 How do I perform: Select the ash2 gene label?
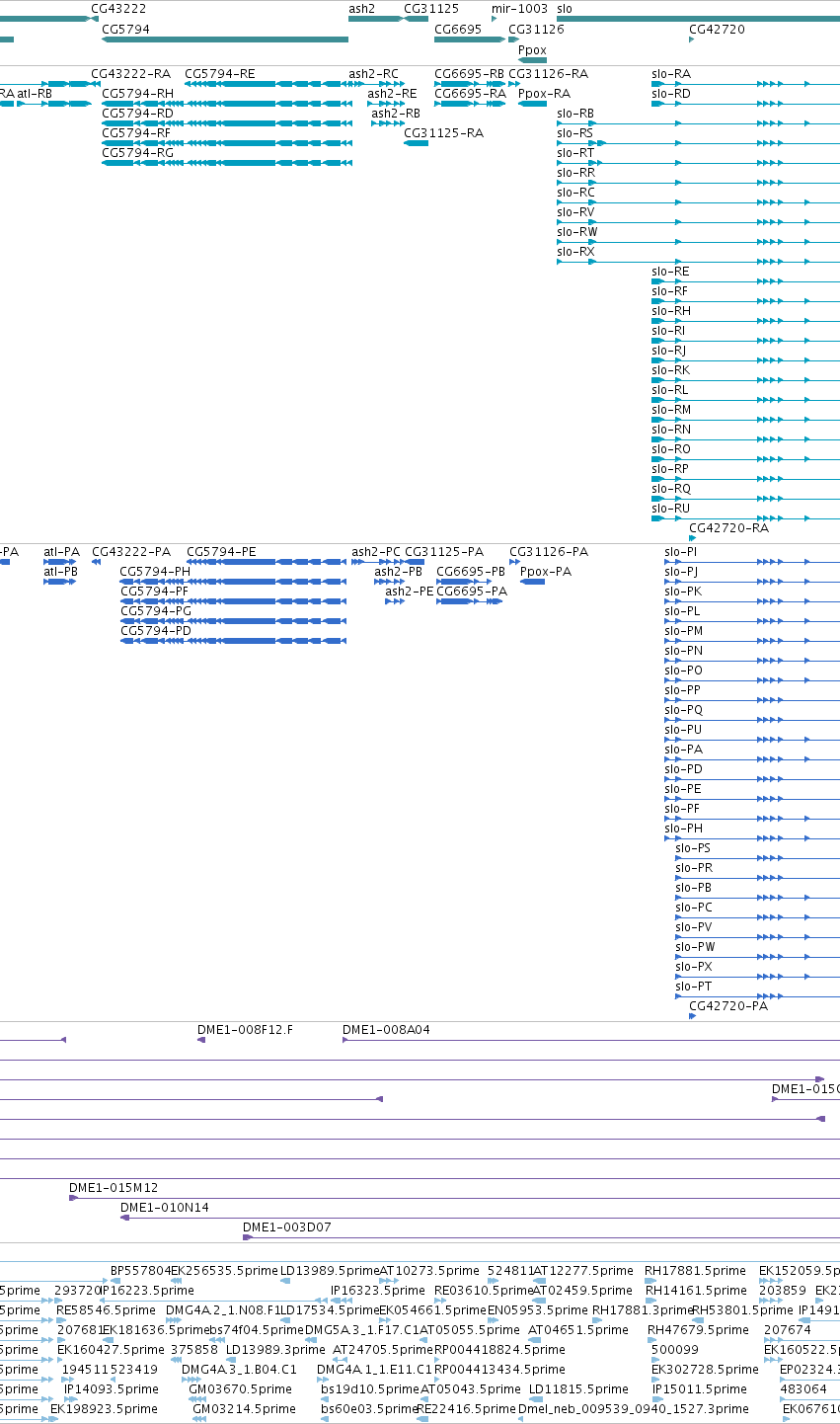(x=362, y=8)
